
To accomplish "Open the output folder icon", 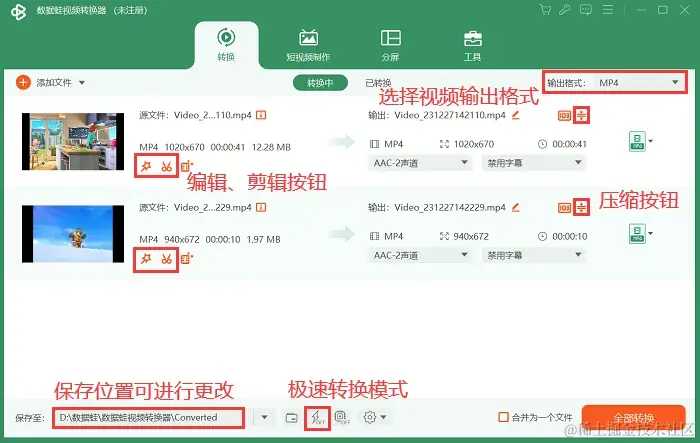I will (292, 418).
